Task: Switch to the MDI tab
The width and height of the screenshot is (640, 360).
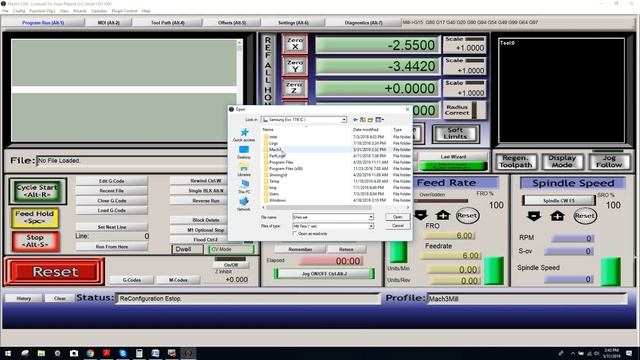Action: [109, 22]
